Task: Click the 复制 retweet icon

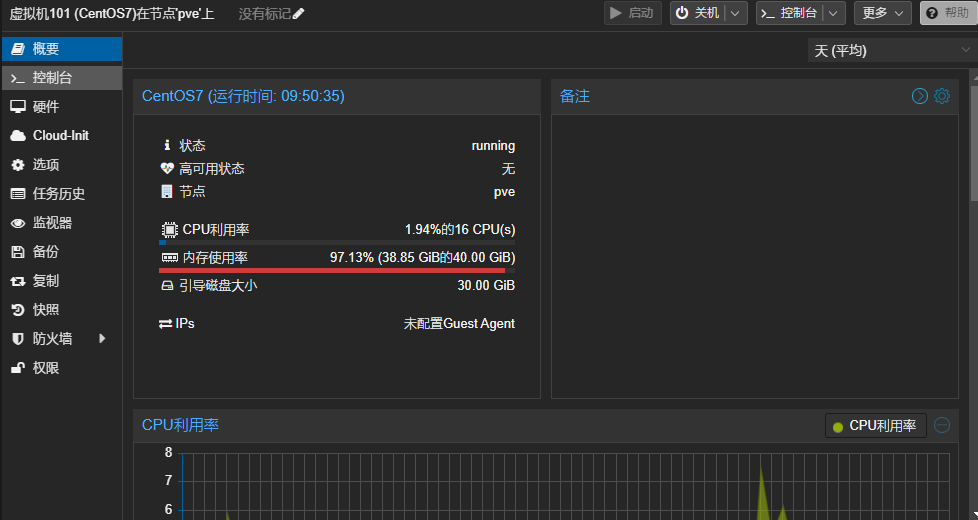Action: click(x=18, y=281)
